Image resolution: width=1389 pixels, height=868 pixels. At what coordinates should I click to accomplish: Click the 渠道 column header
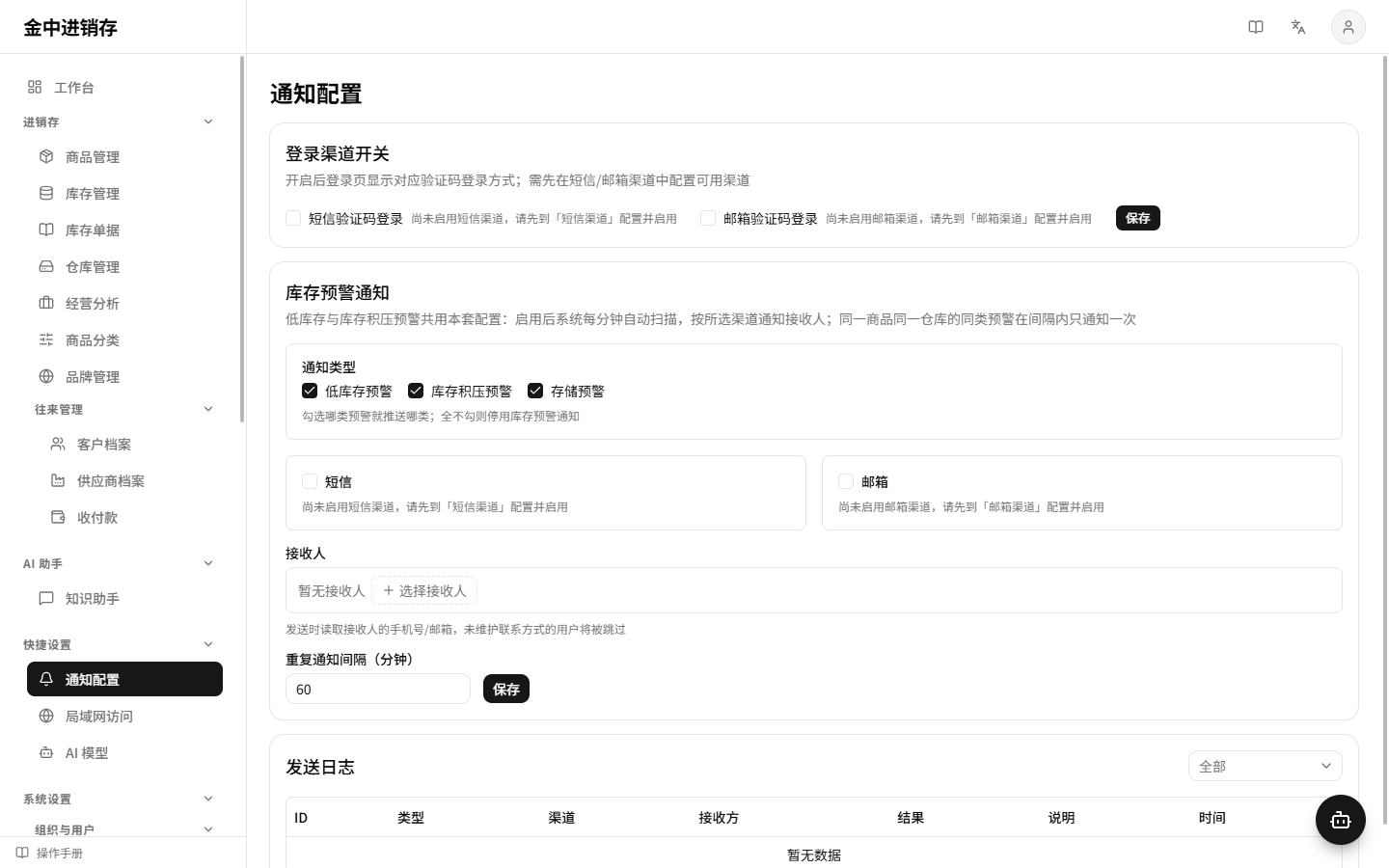[x=561, y=817]
